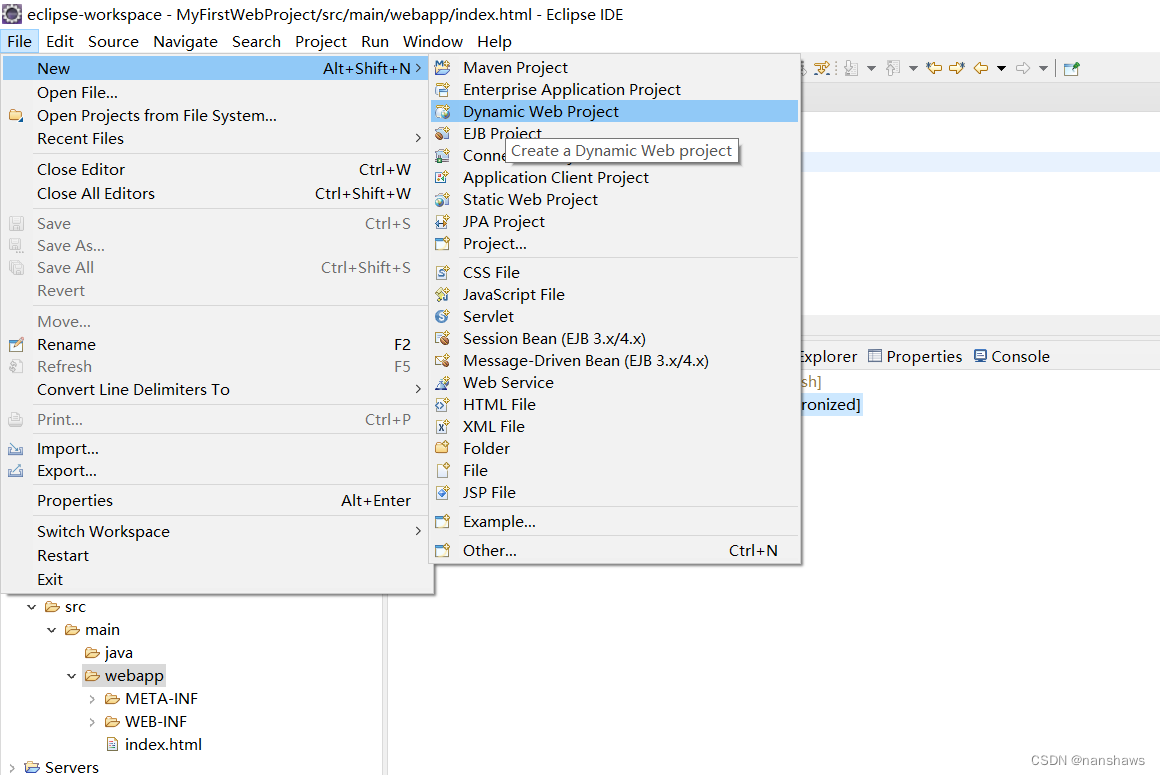Screen dimensions: 1160x775
Task: Click the CSS File icon
Action: click(x=442, y=273)
